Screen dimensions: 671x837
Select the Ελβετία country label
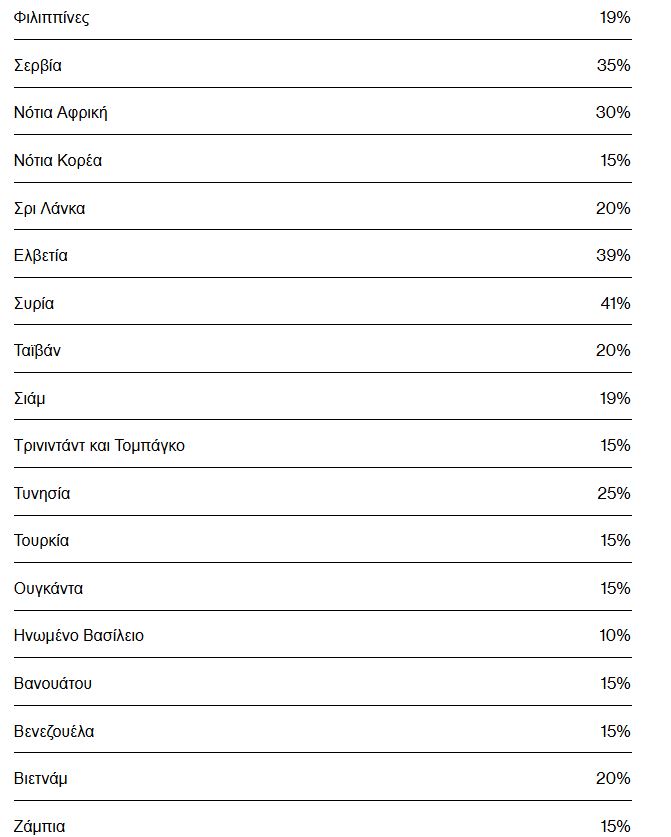click(x=41, y=256)
